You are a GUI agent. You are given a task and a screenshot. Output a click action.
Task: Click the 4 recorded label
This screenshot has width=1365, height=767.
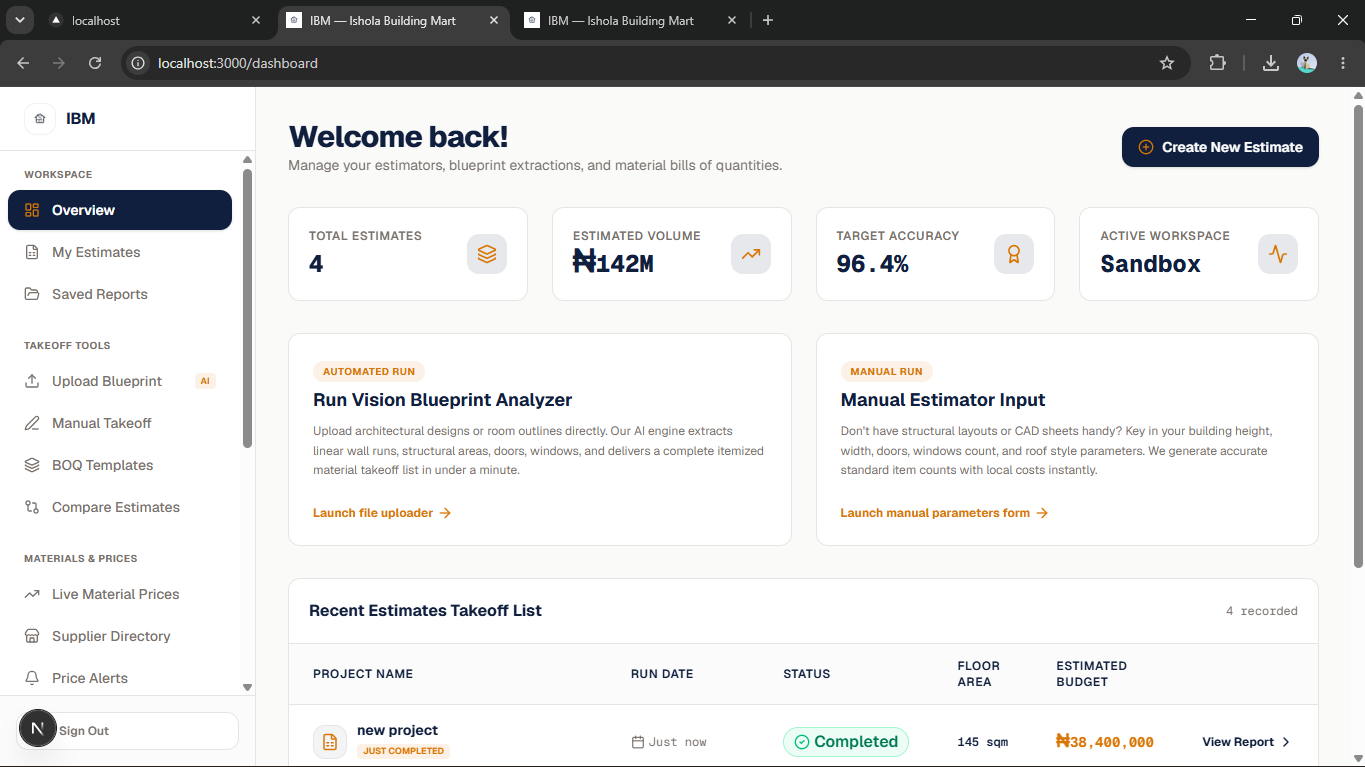[x=1262, y=611]
